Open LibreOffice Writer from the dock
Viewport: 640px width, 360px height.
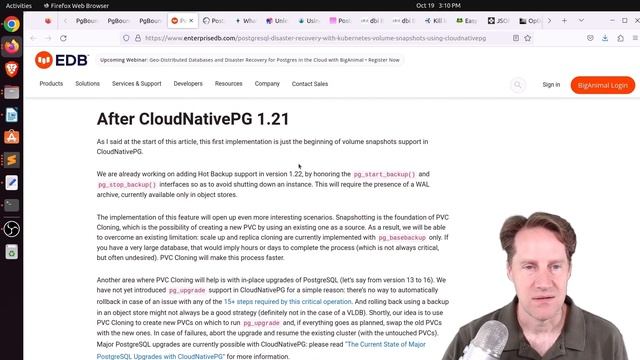[x=11, y=115]
